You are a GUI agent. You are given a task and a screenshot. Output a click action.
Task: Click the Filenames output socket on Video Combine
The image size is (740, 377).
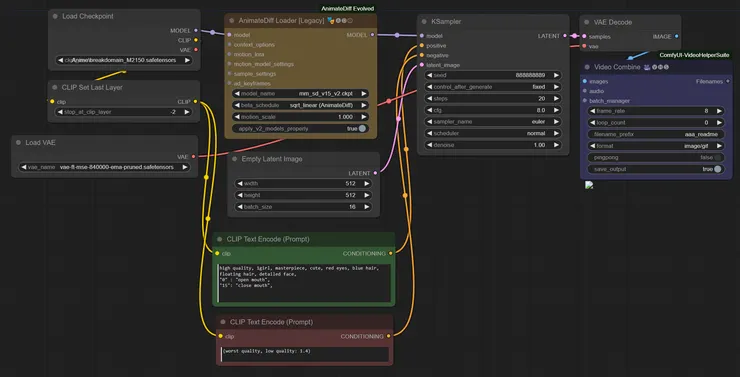click(728, 81)
